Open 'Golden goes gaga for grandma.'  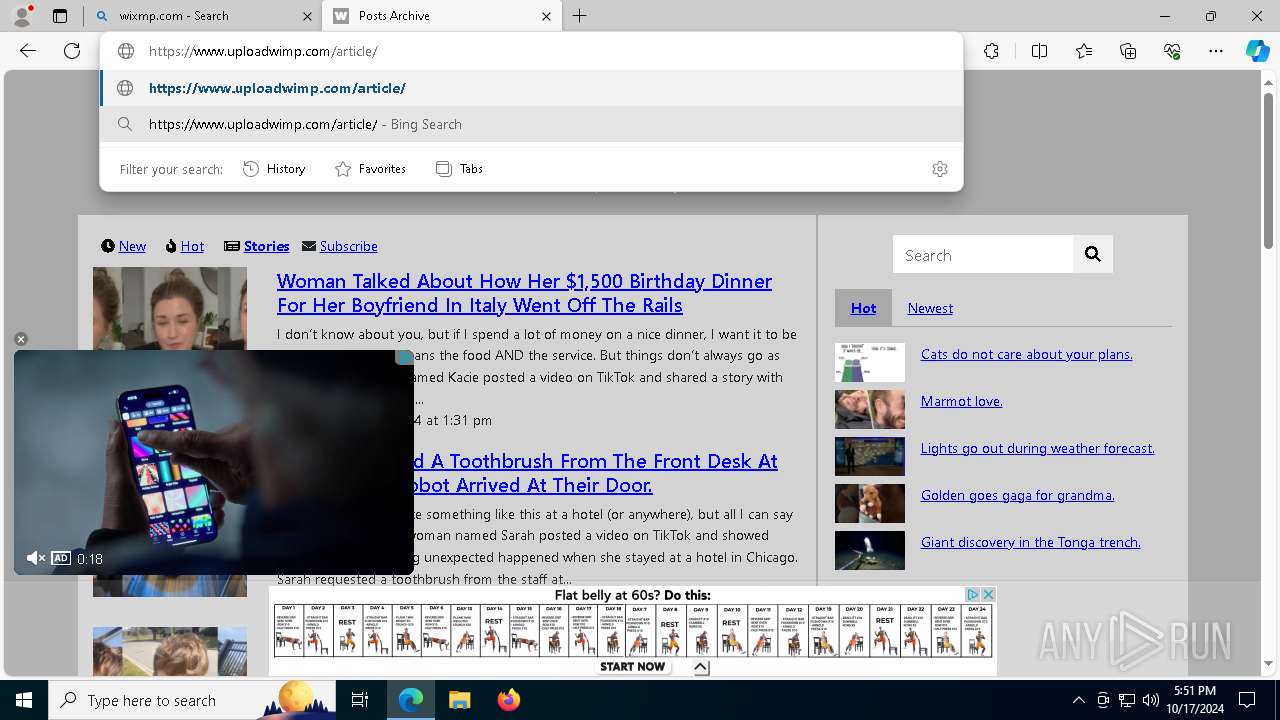coord(1017,495)
